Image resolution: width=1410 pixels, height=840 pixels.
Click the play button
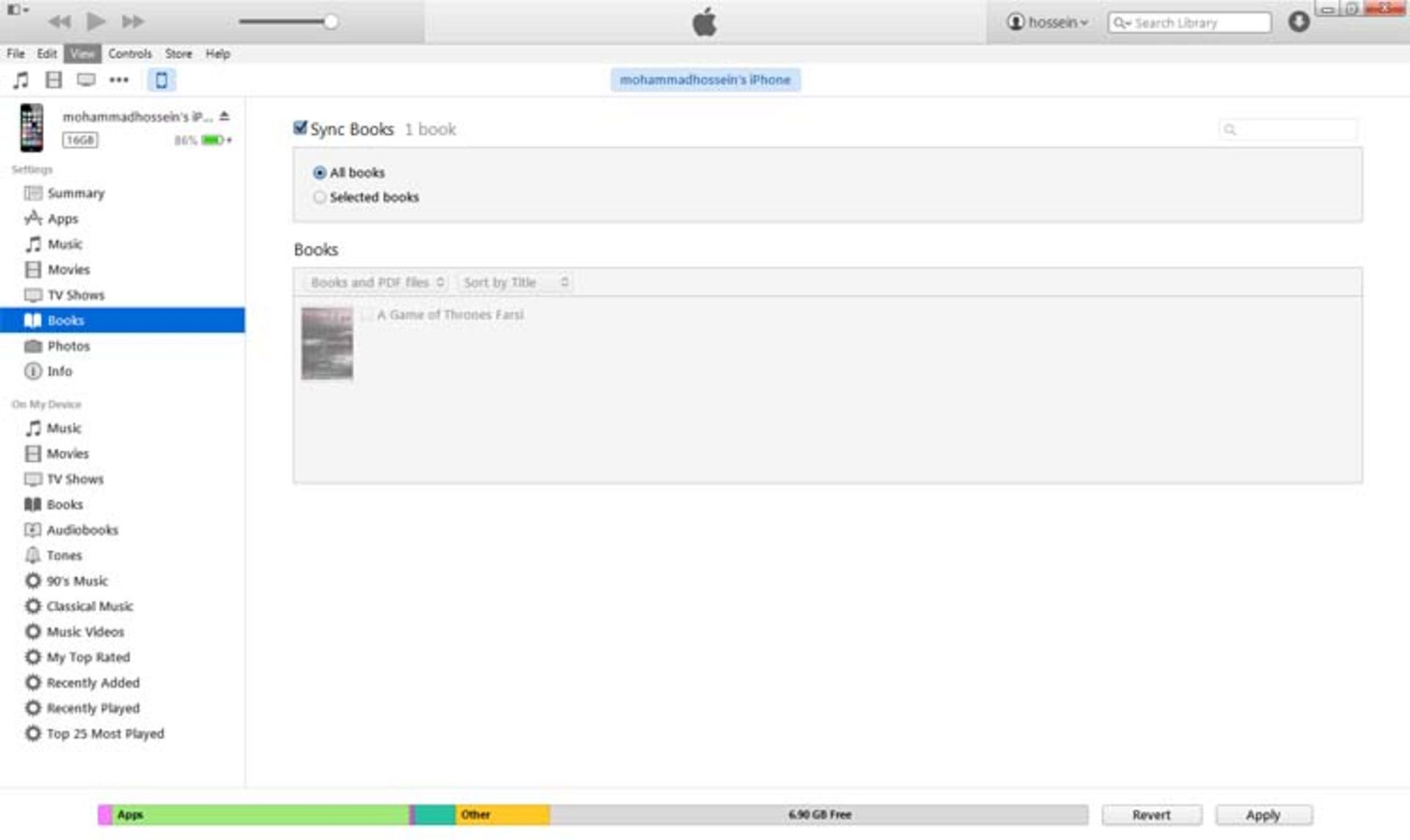click(x=95, y=21)
